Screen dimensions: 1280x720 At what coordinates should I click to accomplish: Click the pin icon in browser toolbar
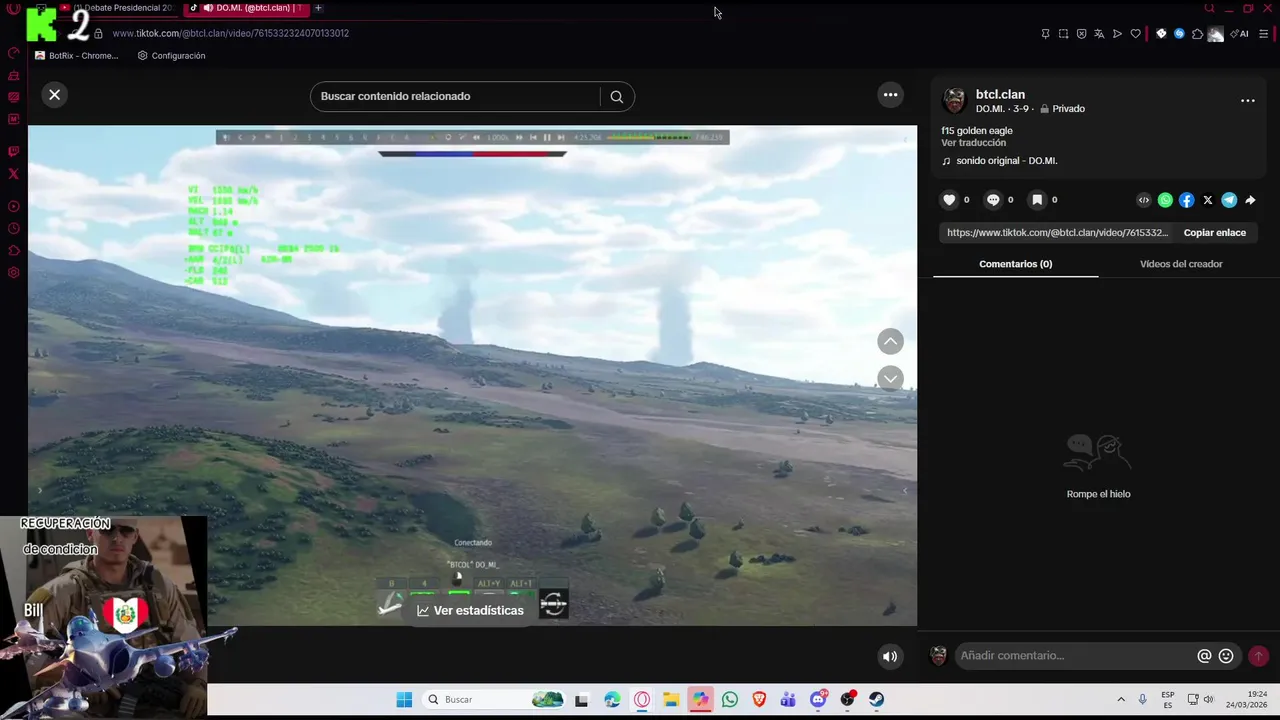point(1045,33)
